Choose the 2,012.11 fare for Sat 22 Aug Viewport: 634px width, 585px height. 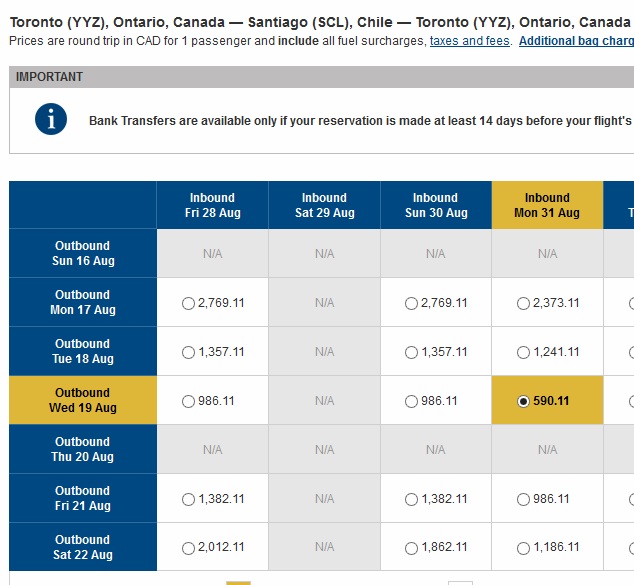coord(189,548)
